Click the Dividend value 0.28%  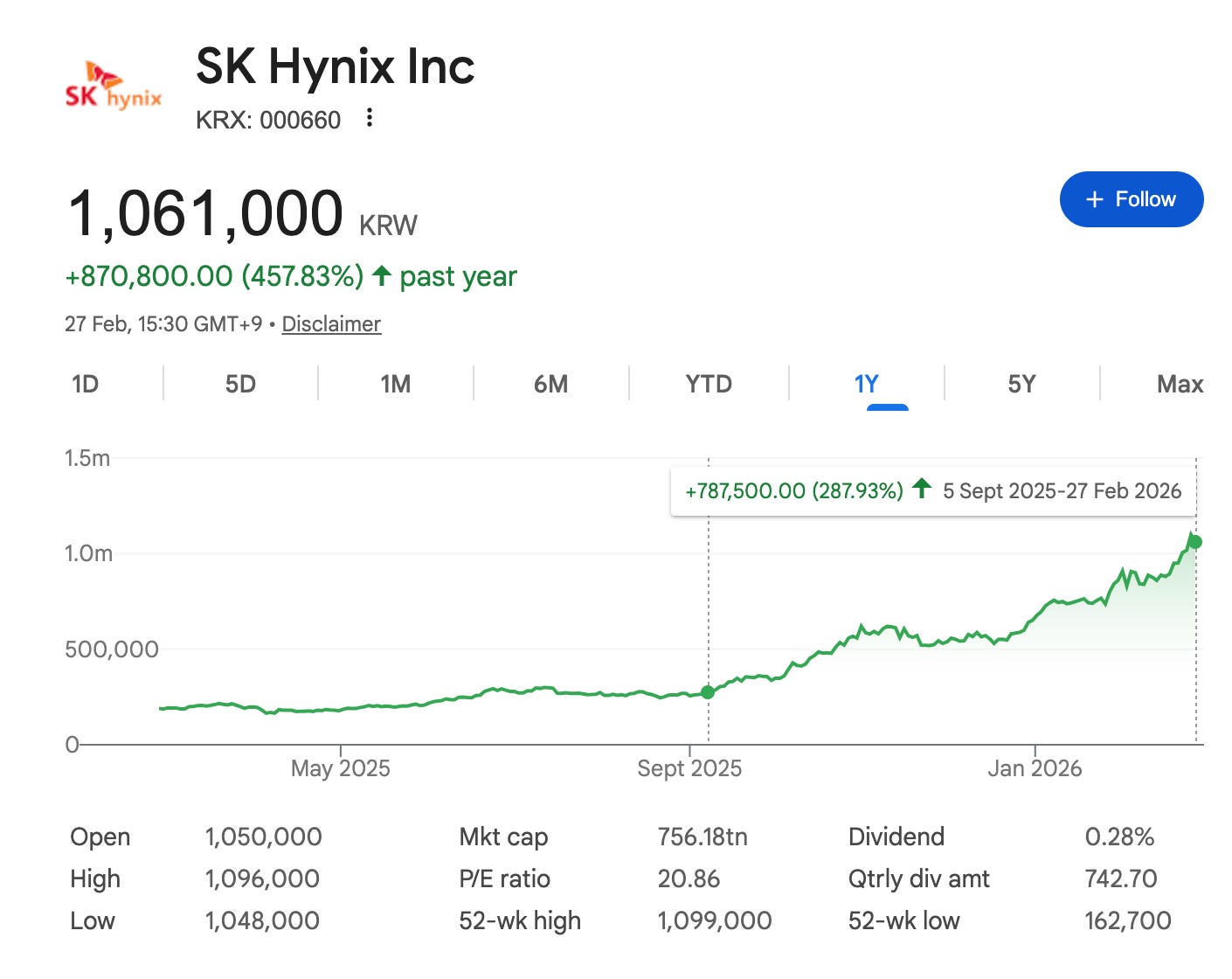coord(1119,837)
